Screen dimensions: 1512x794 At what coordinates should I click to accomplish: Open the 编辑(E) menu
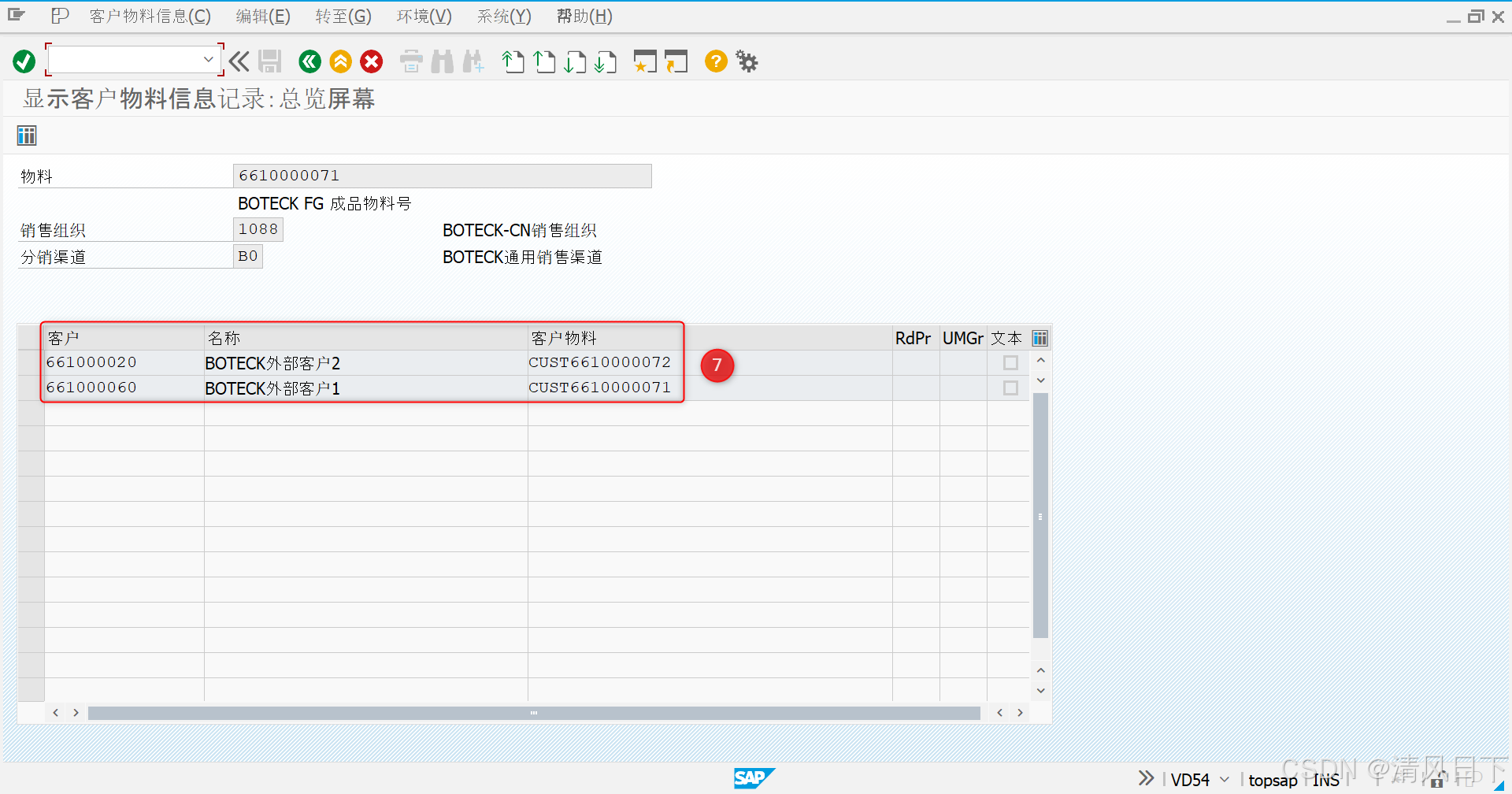coord(262,16)
